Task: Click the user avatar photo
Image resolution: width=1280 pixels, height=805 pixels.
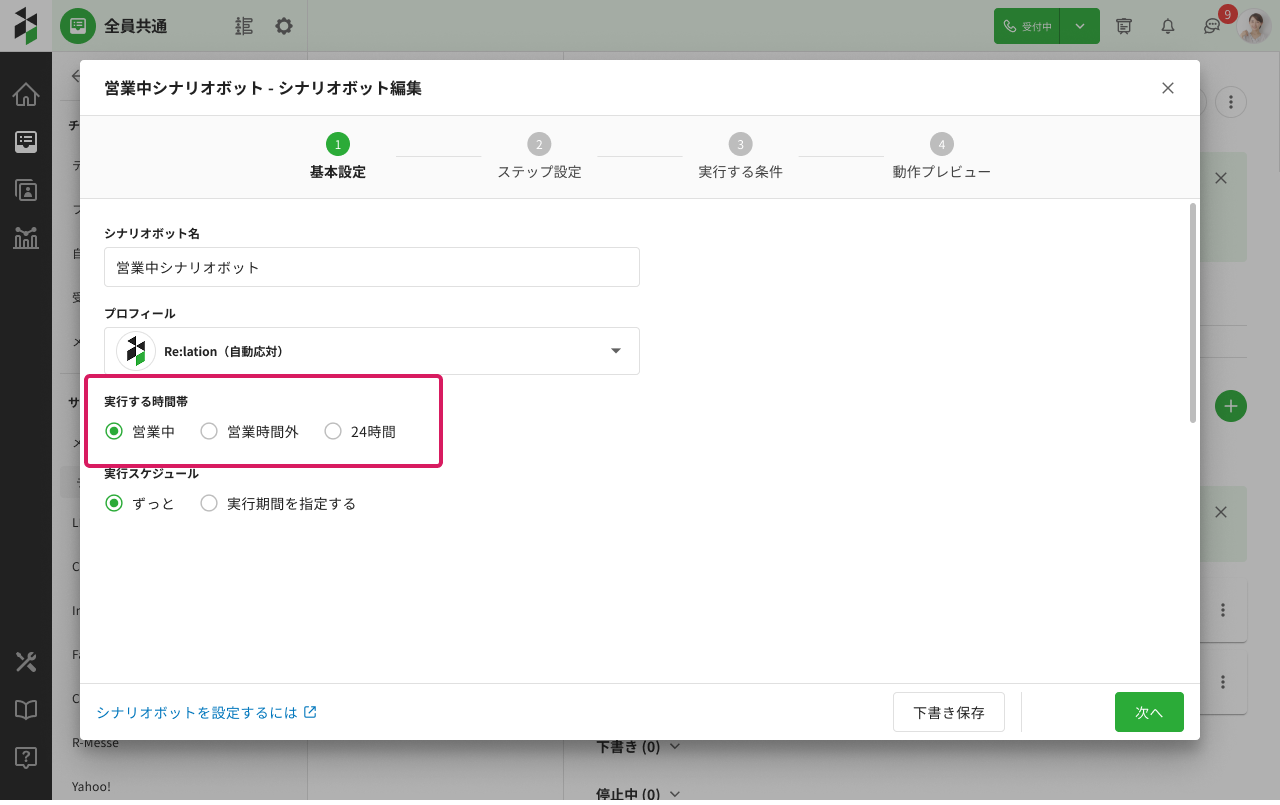Action: [1254, 26]
